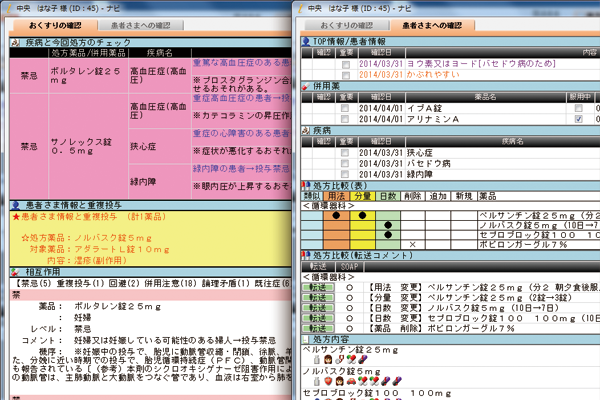Click the 処方比較(表) capsule icon
This screenshot has height=400, width=600.
tap(306, 186)
